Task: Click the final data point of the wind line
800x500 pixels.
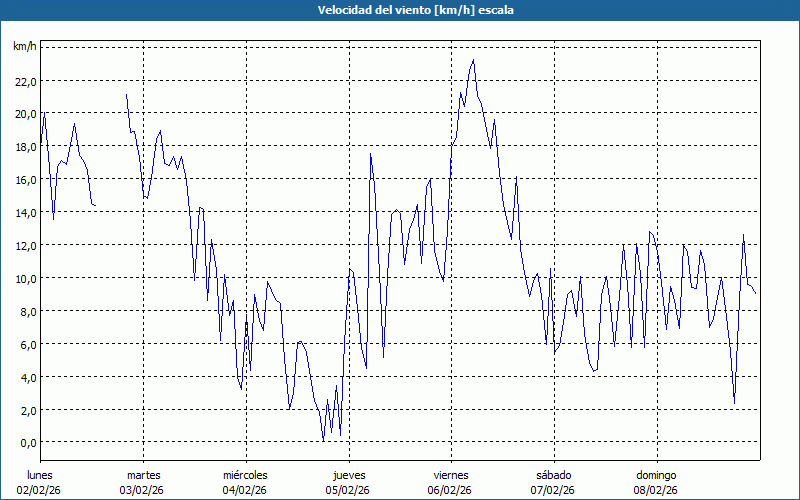Action: [755, 293]
